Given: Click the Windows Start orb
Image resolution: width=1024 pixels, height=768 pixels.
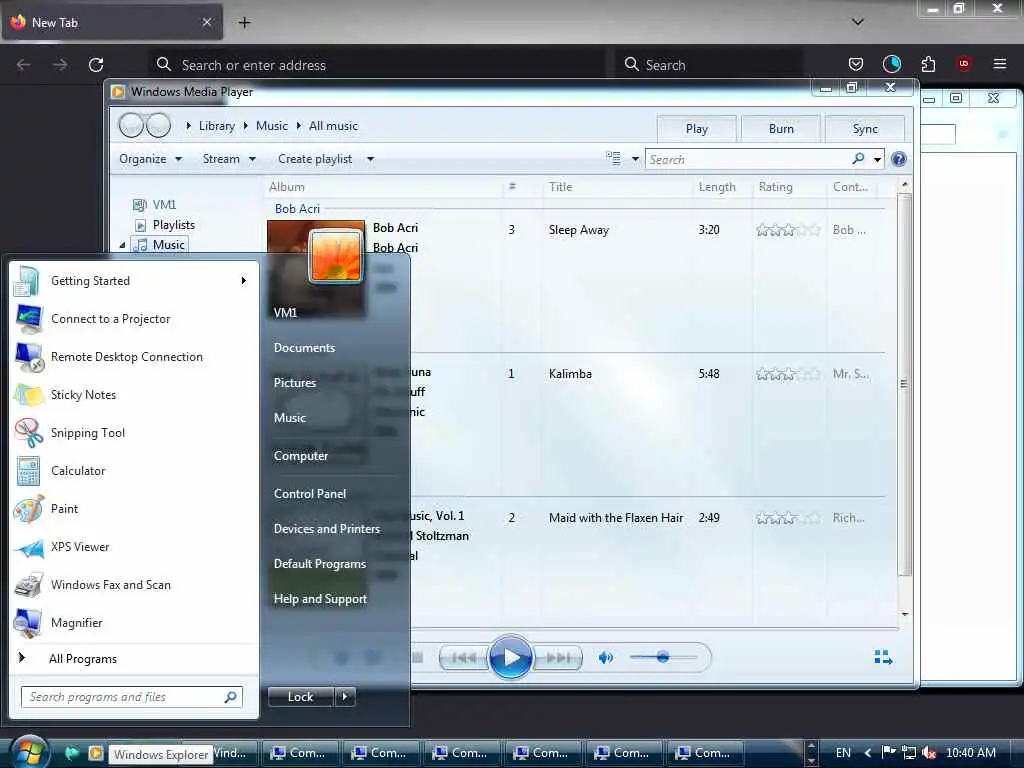Looking at the screenshot, I should coord(29,752).
